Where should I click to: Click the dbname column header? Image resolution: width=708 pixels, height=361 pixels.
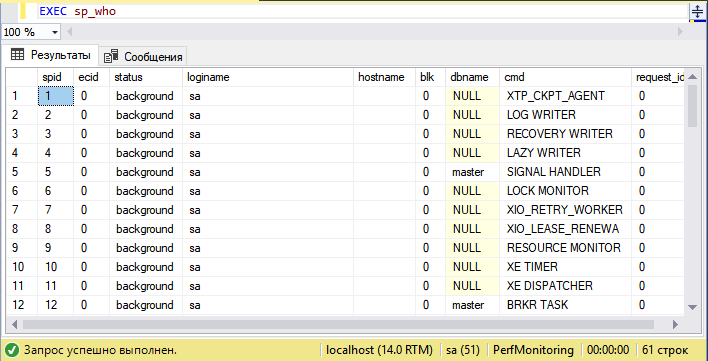coord(472,77)
